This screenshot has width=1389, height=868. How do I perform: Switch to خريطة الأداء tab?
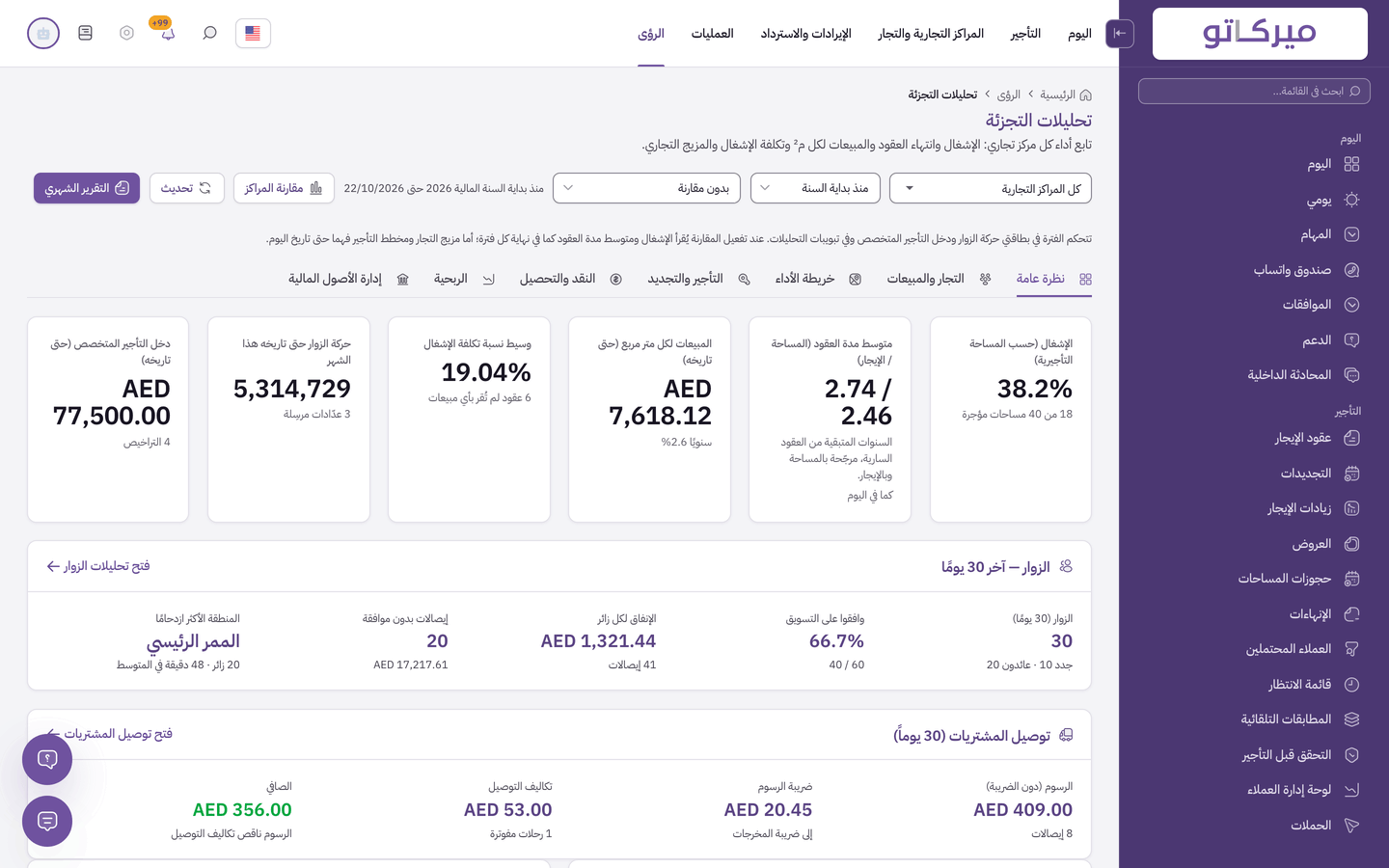click(x=818, y=279)
